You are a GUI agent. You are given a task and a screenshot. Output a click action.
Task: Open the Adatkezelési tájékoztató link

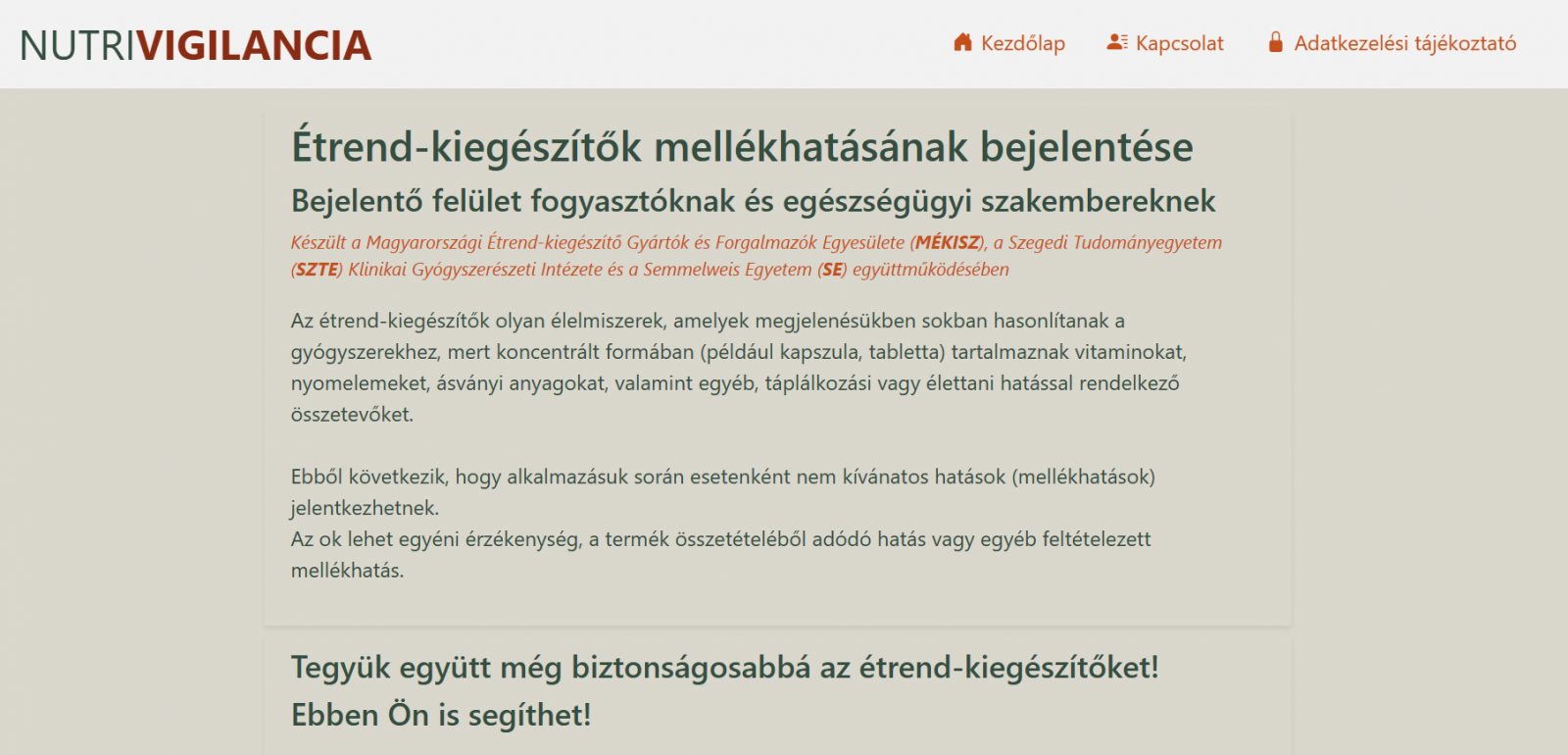coord(1404,43)
